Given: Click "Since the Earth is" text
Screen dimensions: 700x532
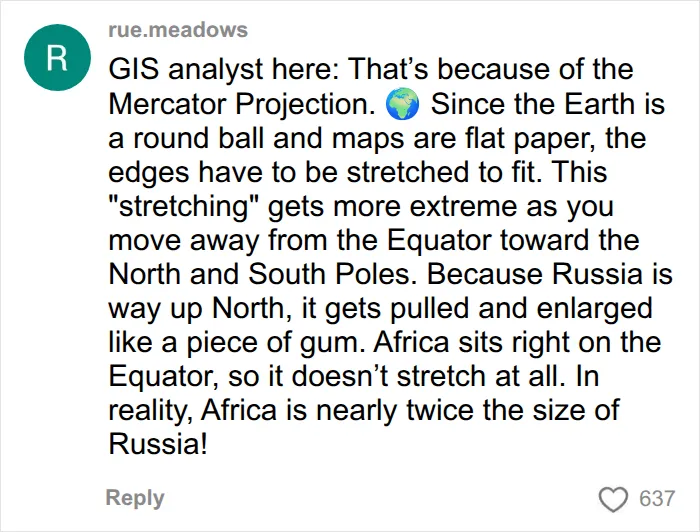Looking at the screenshot, I should click(548, 104).
